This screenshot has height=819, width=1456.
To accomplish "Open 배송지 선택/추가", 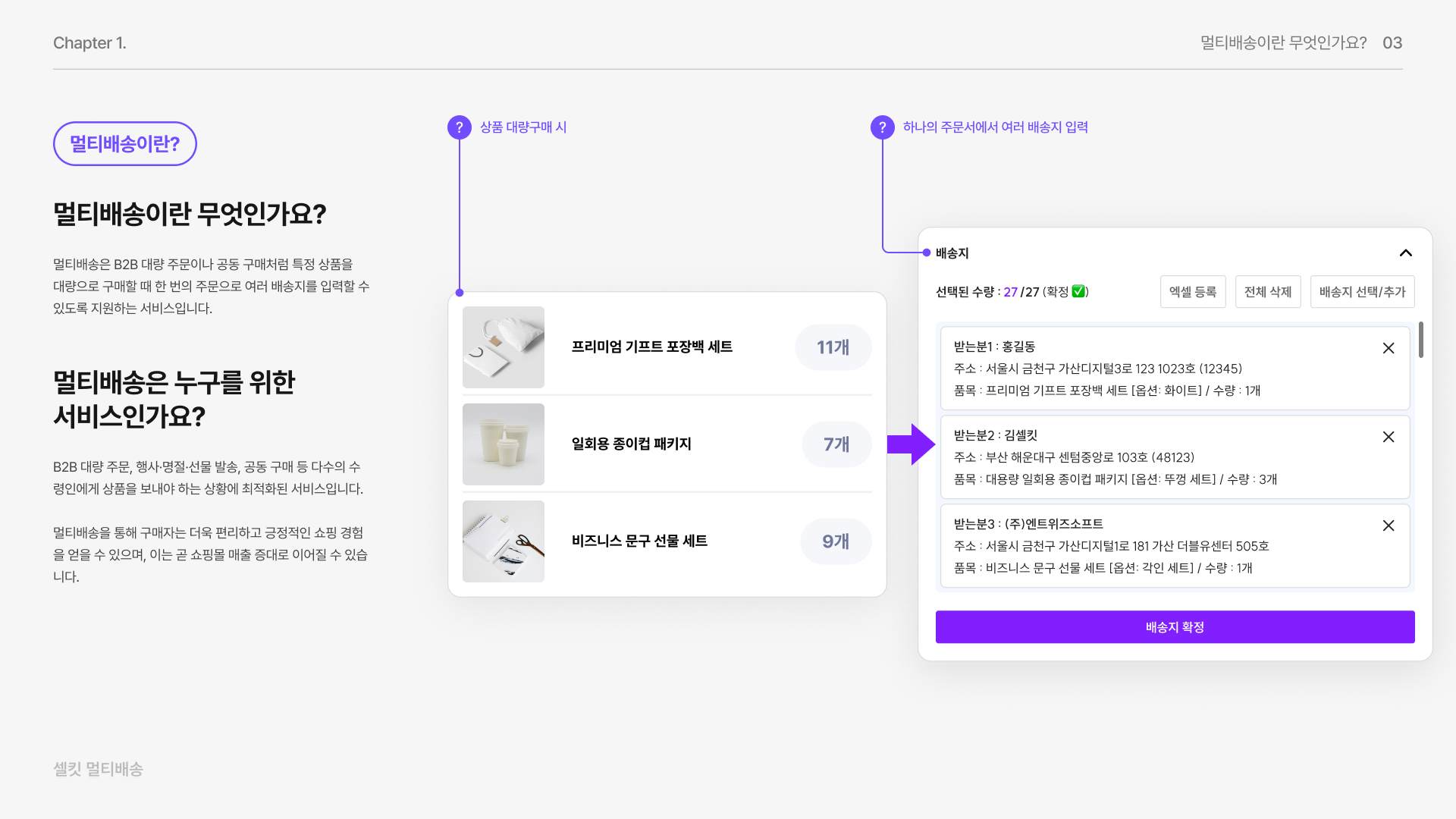I will click(1362, 292).
